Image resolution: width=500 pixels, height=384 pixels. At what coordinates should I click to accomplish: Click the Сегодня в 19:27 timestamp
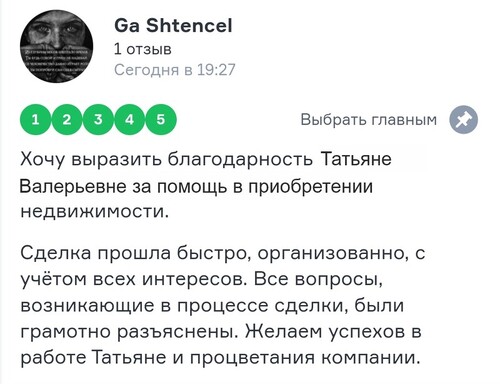tap(175, 70)
